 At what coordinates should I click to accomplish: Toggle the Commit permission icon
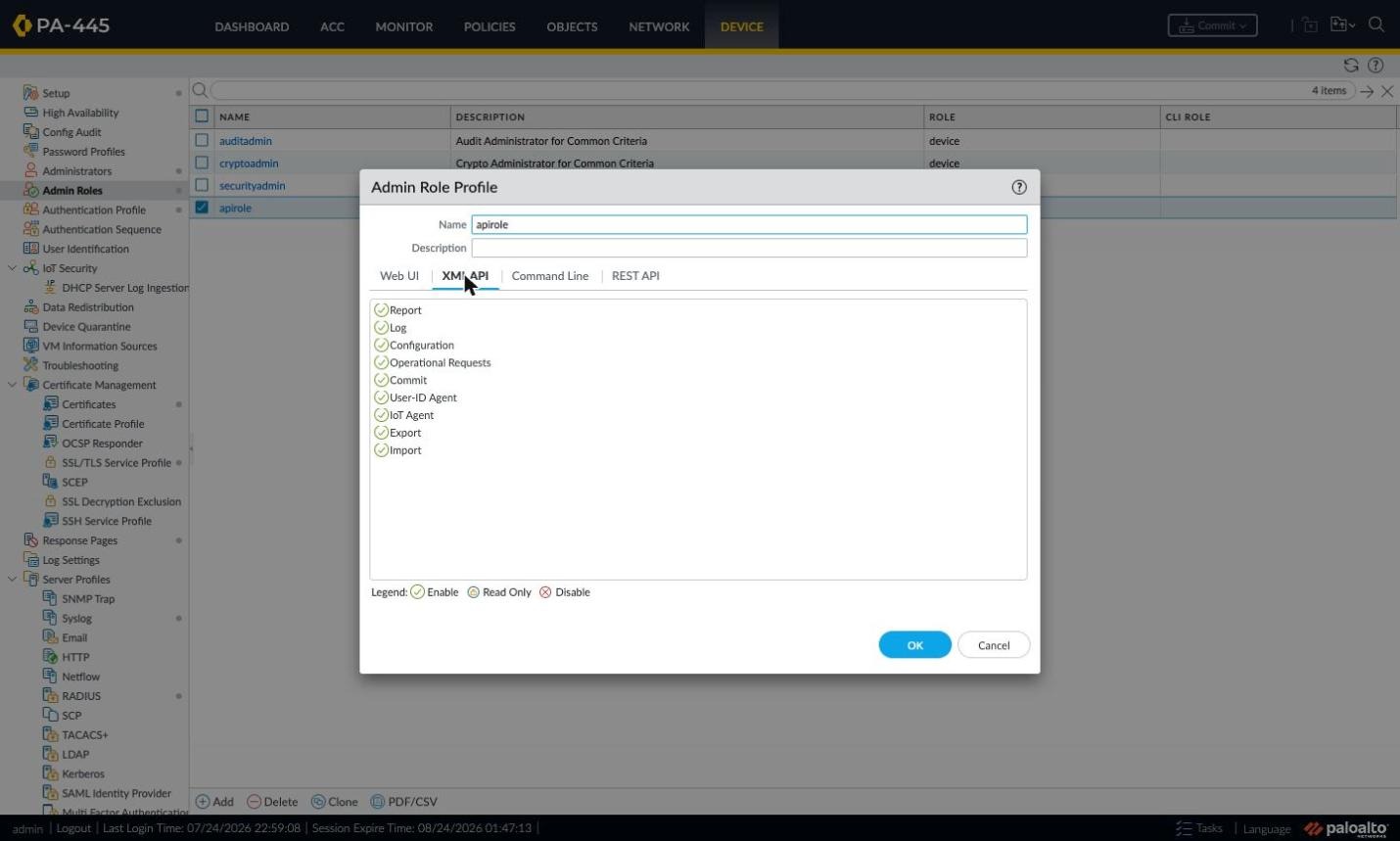coord(382,381)
